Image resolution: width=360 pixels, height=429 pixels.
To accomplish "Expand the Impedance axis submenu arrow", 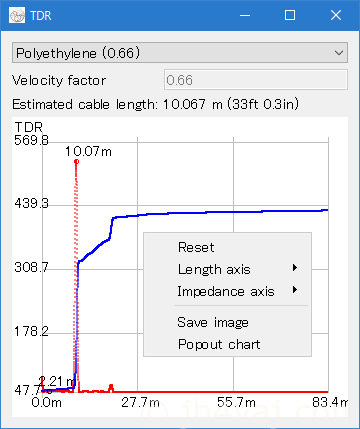I will point(295,290).
